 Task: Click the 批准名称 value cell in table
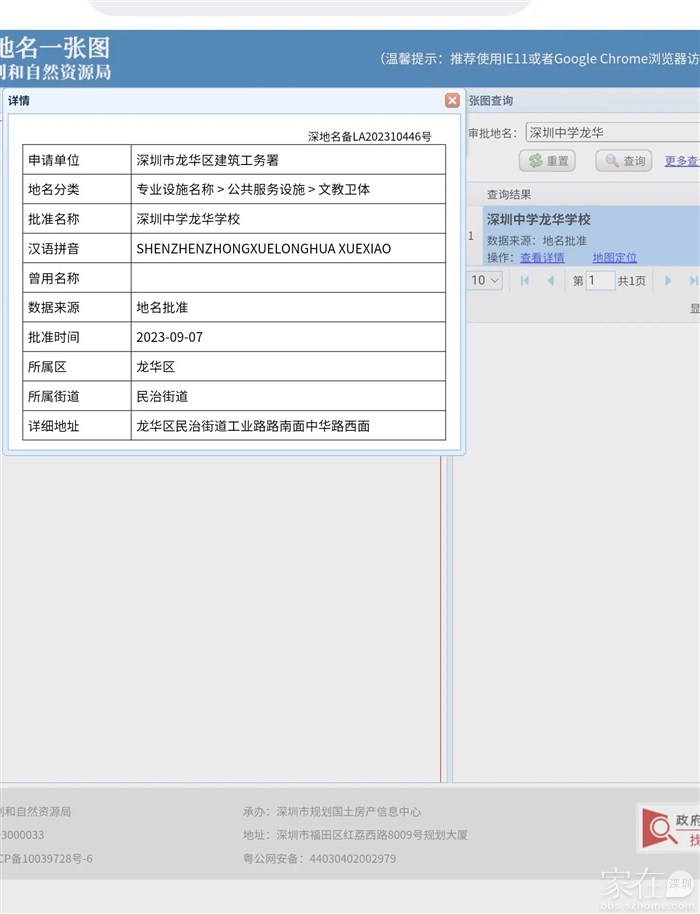tap(288, 219)
